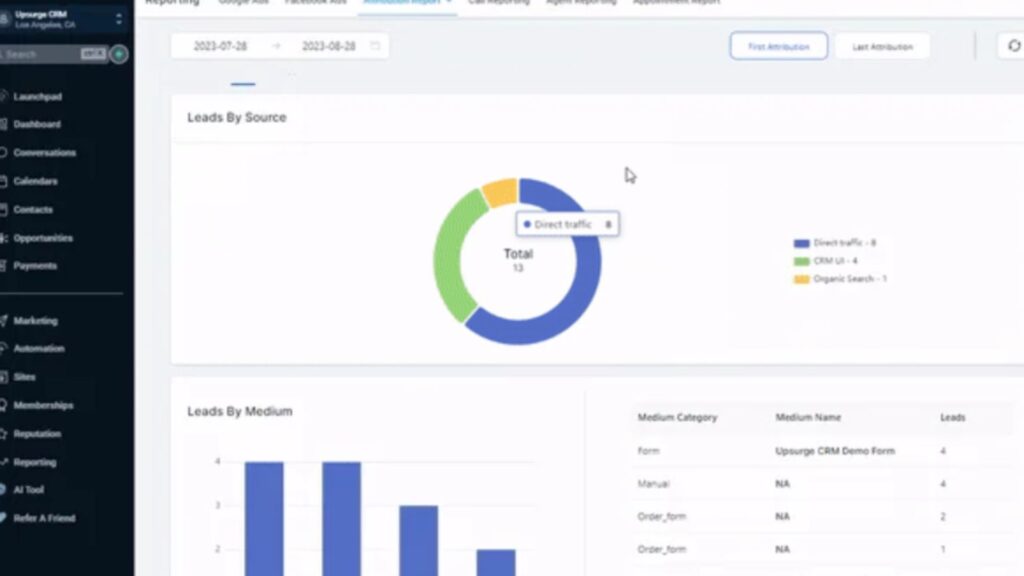This screenshot has width=1024, height=576.
Task: Click the Leads column header
Action: click(952, 417)
